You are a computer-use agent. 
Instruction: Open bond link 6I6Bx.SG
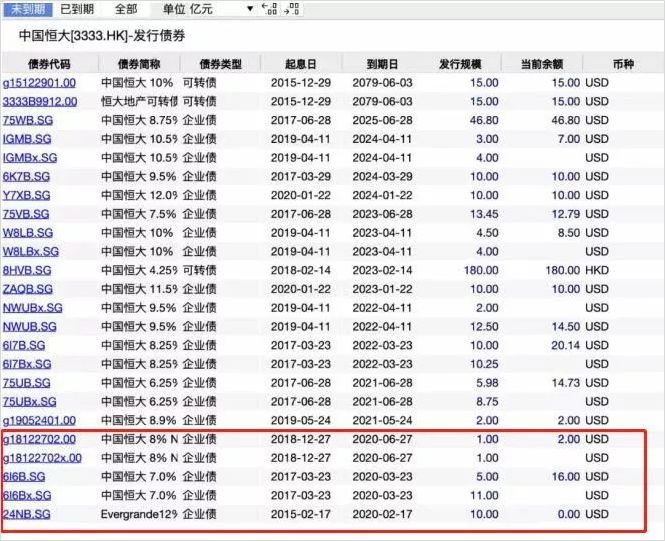(27, 496)
